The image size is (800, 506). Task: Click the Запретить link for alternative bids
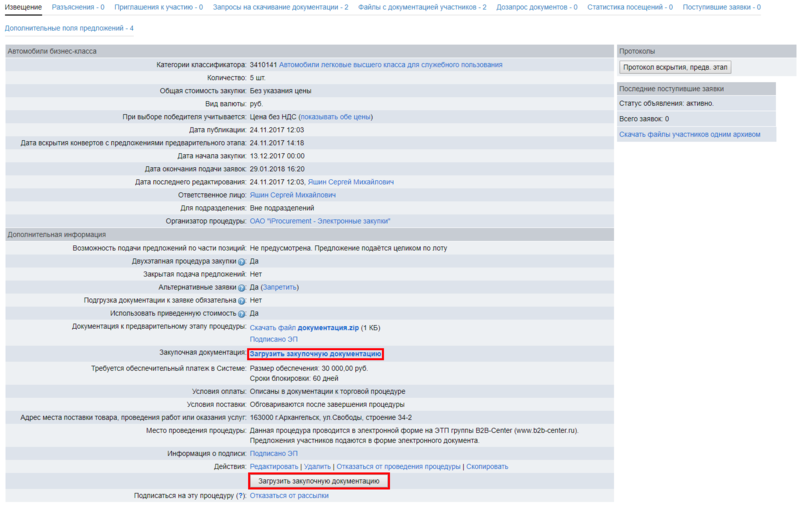[x=281, y=287]
